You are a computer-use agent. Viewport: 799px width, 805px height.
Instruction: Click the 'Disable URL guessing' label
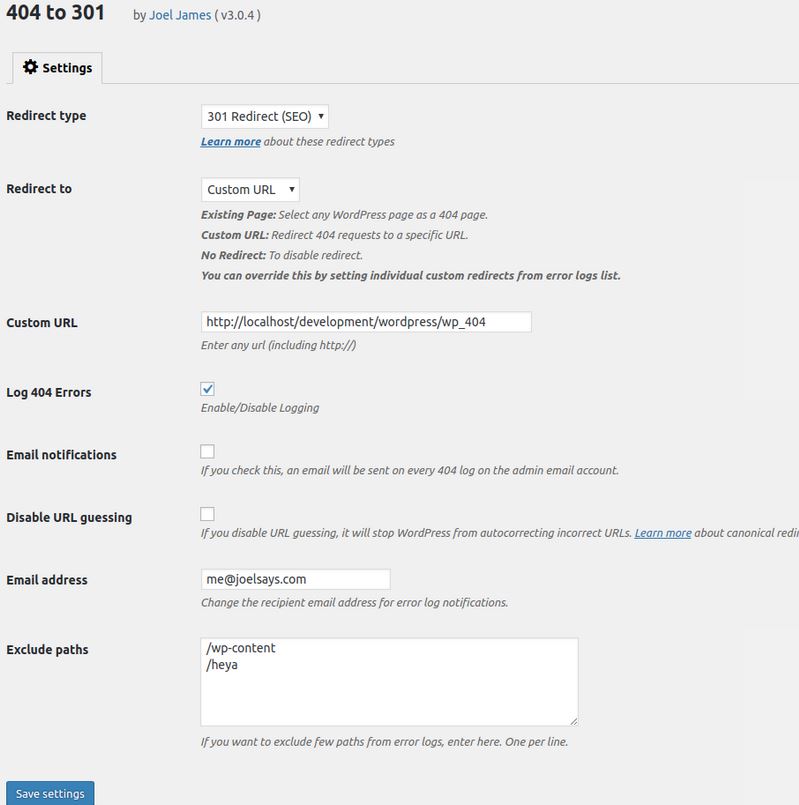[x=69, y=518]
